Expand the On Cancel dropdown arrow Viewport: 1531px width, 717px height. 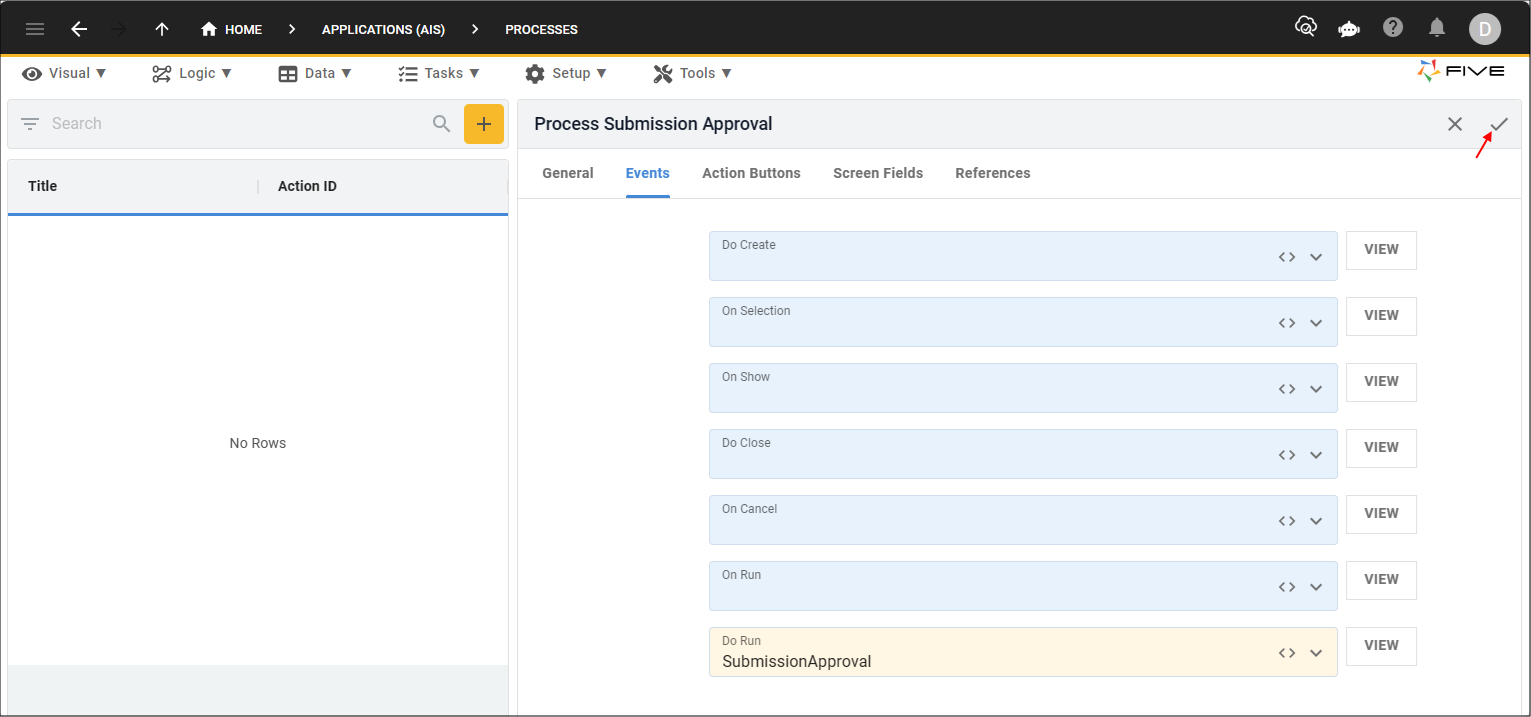(x=1316, y=521)
